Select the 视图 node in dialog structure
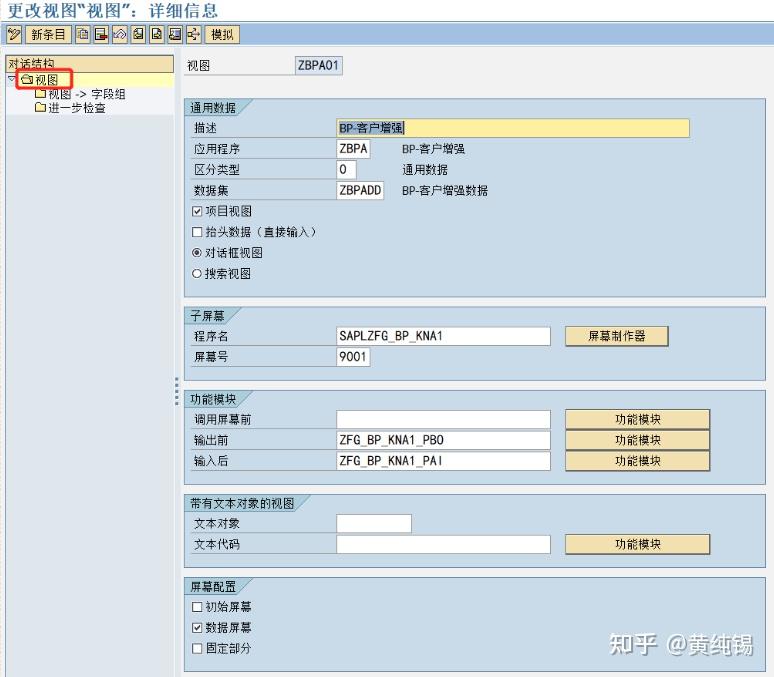 point(40,80)
